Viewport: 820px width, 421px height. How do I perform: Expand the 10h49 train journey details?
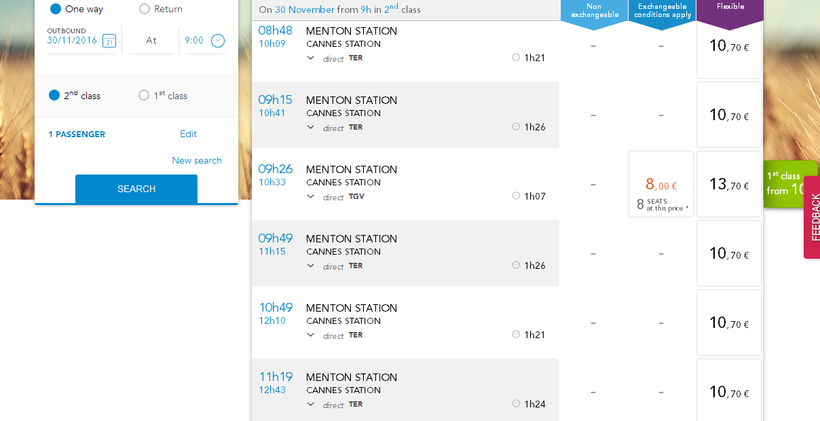pos(311,335)
